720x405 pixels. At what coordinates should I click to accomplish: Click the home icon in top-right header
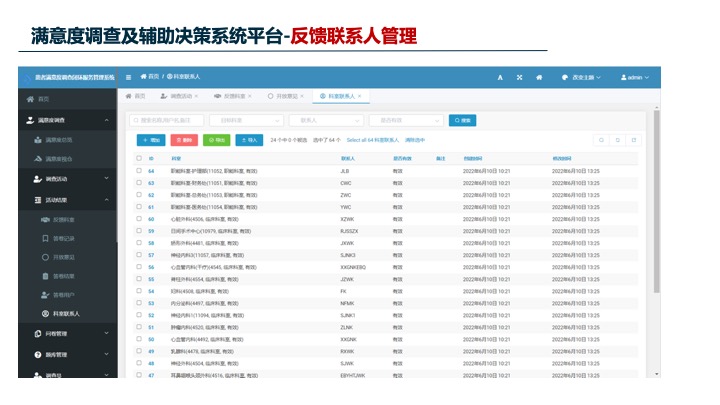tap(539, 77)
